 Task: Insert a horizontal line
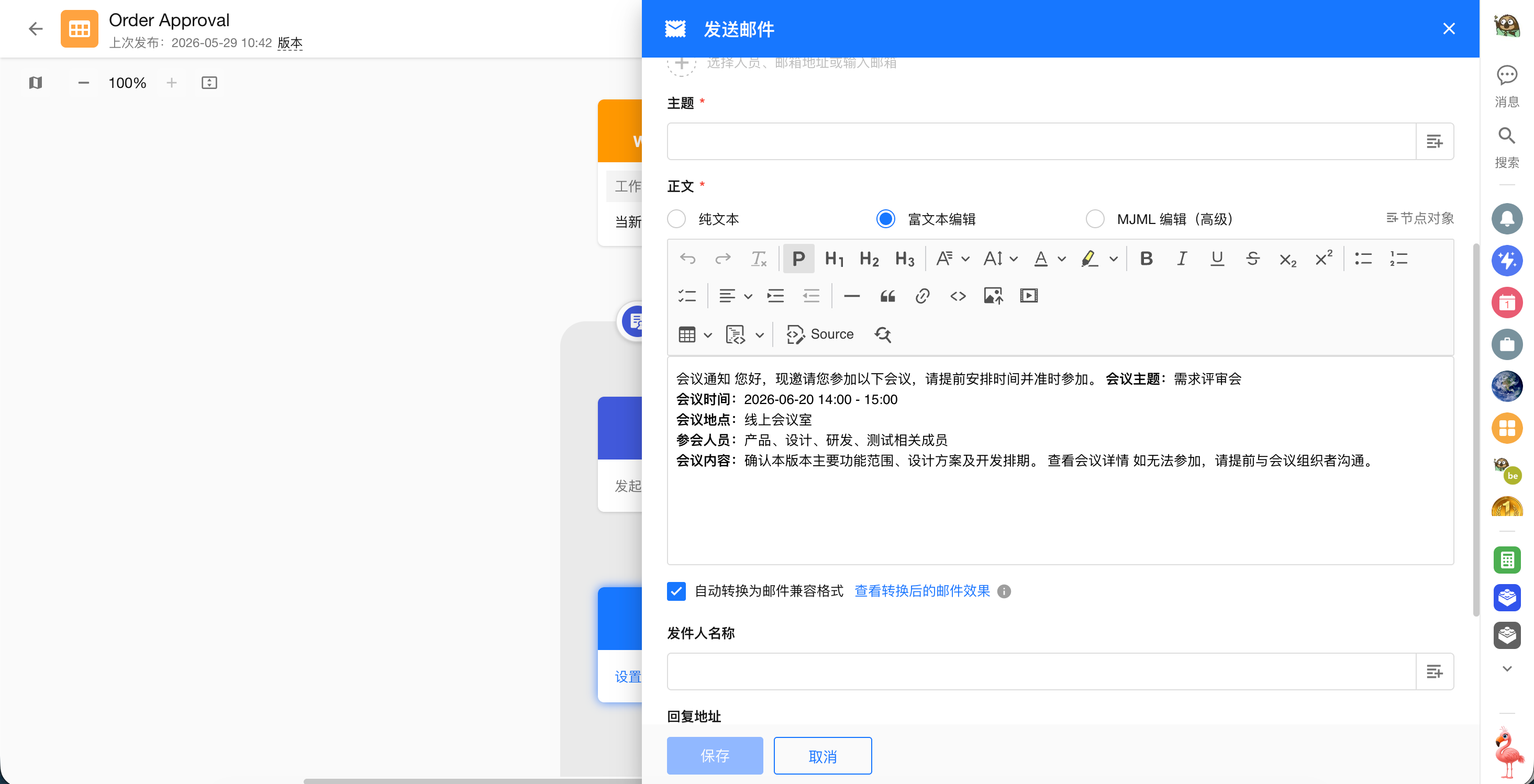(x=852, y=296)
